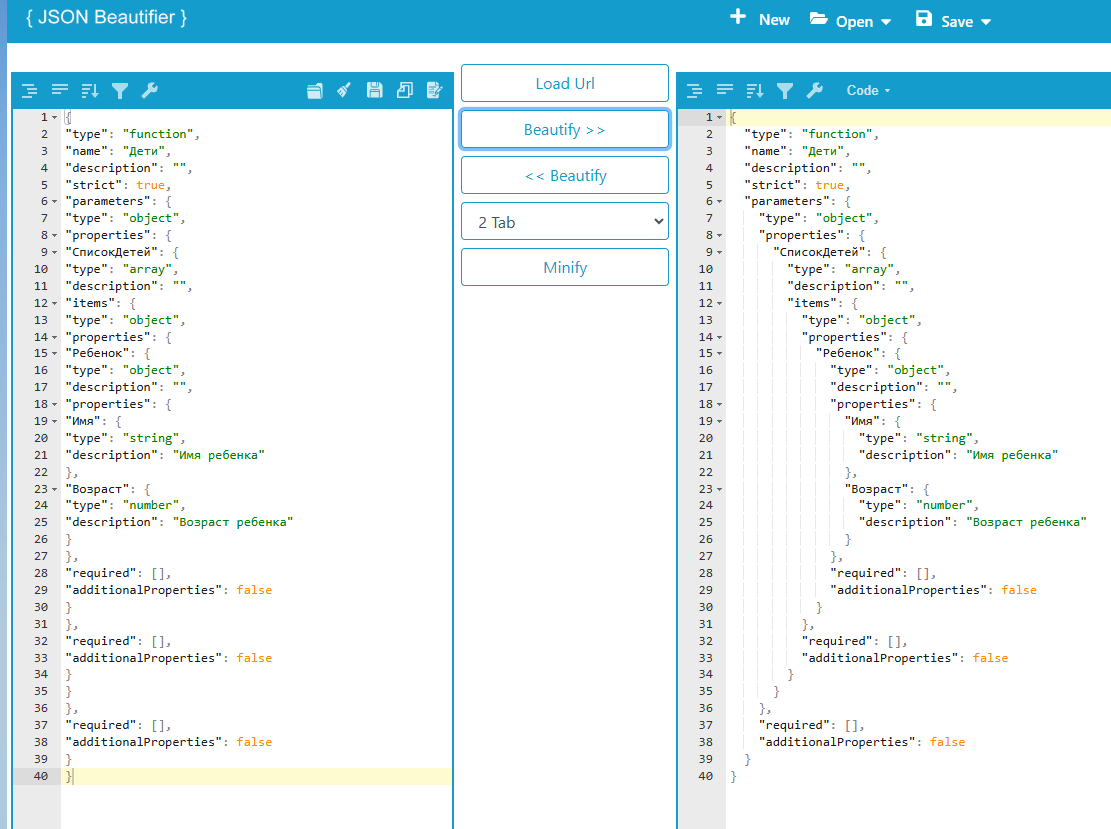
Task: Collapse "properties" fold at line 14, right editor
Action: pyautogui.click(x=720, y=338)
